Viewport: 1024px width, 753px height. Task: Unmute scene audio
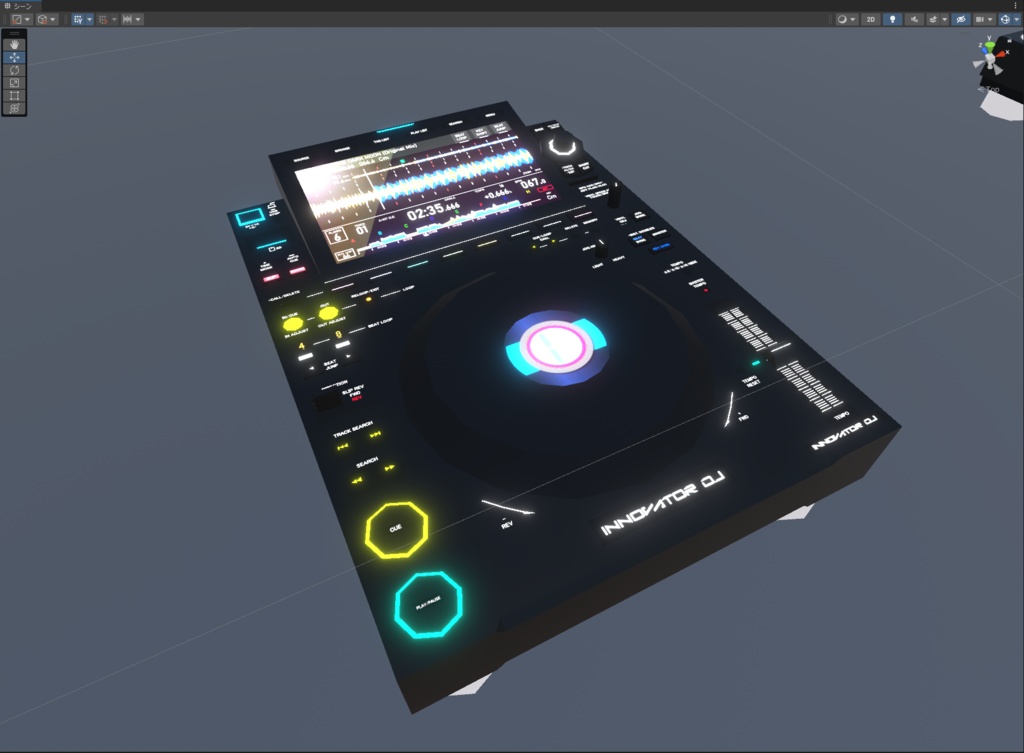coord(914,19)
